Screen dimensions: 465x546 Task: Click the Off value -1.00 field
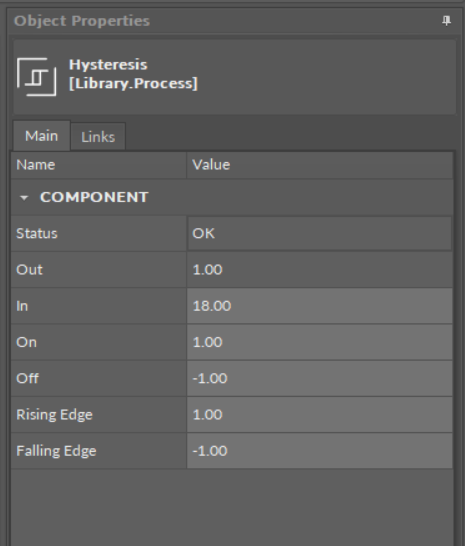319,379
